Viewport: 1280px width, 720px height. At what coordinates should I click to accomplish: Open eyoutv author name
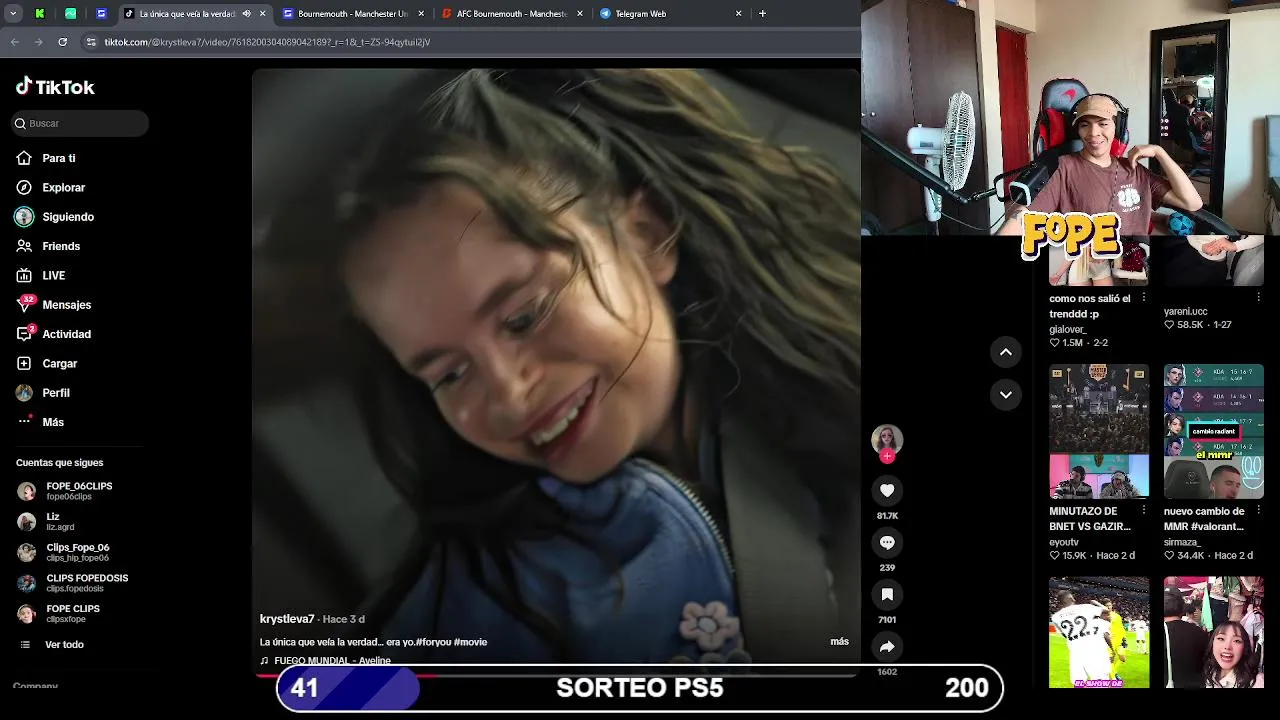pos(1064,542)
